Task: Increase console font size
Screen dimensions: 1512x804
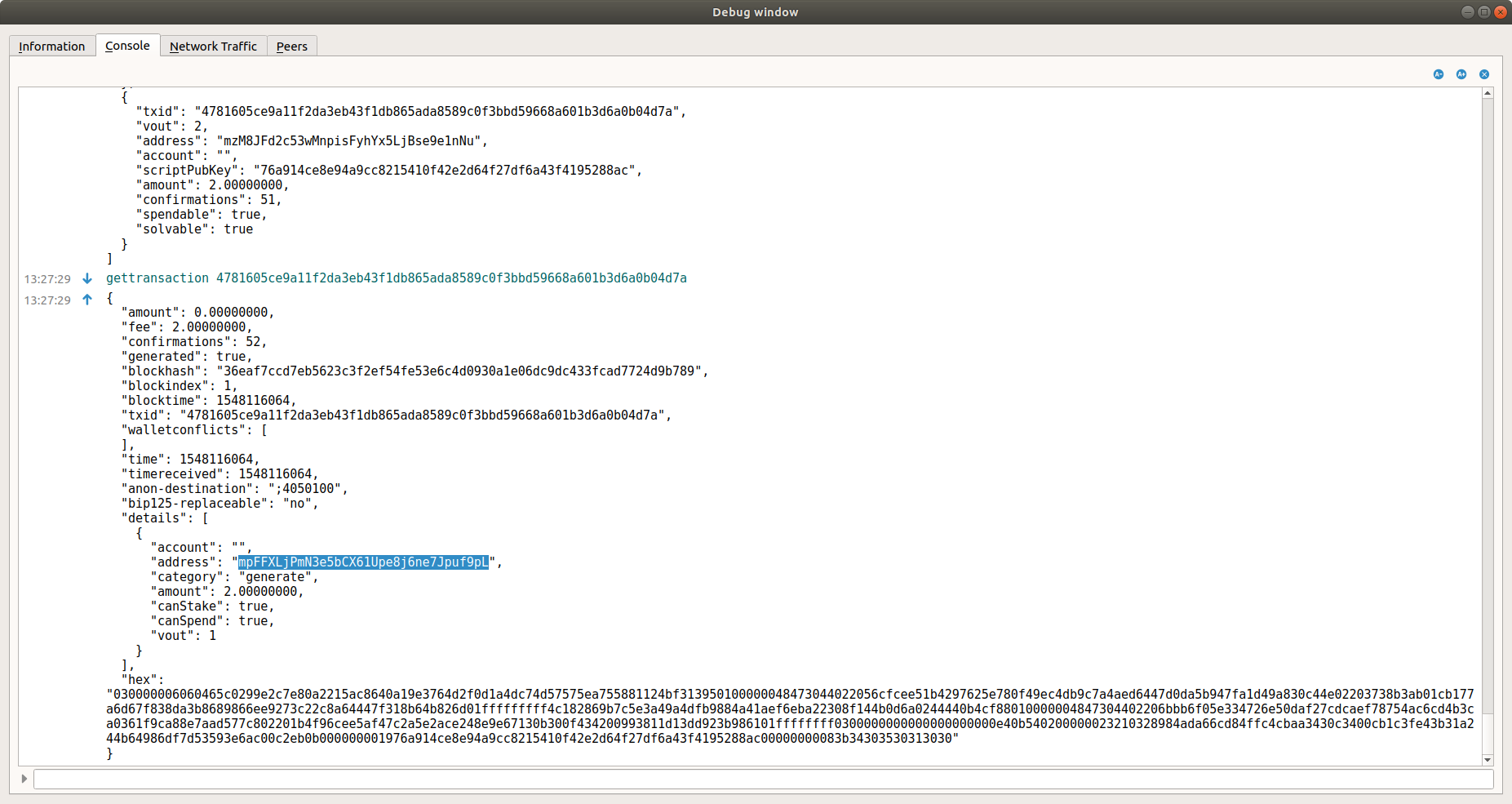Action: coord(1460,74)
